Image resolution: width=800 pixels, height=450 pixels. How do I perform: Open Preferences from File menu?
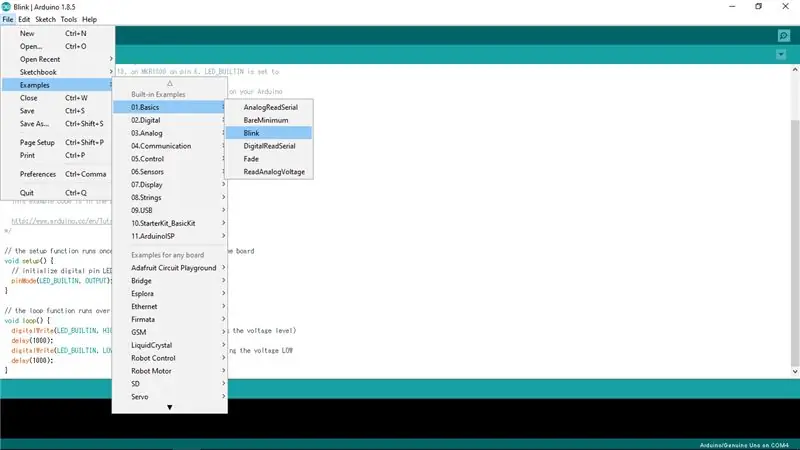57,174
